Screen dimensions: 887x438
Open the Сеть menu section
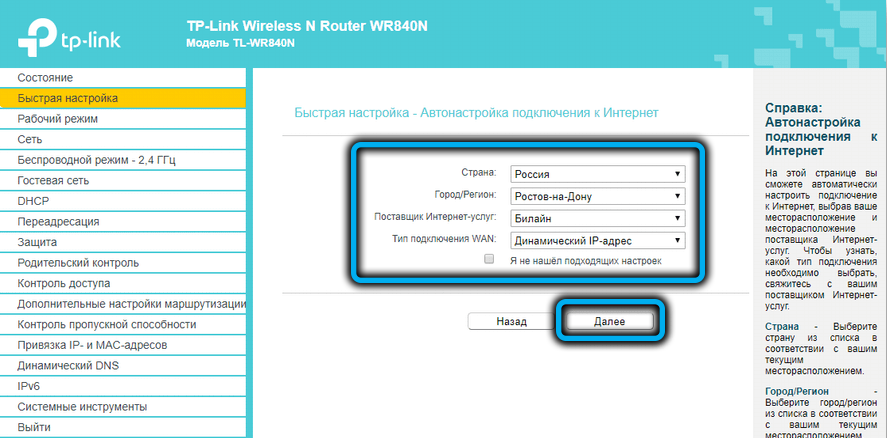click(30, 140)
